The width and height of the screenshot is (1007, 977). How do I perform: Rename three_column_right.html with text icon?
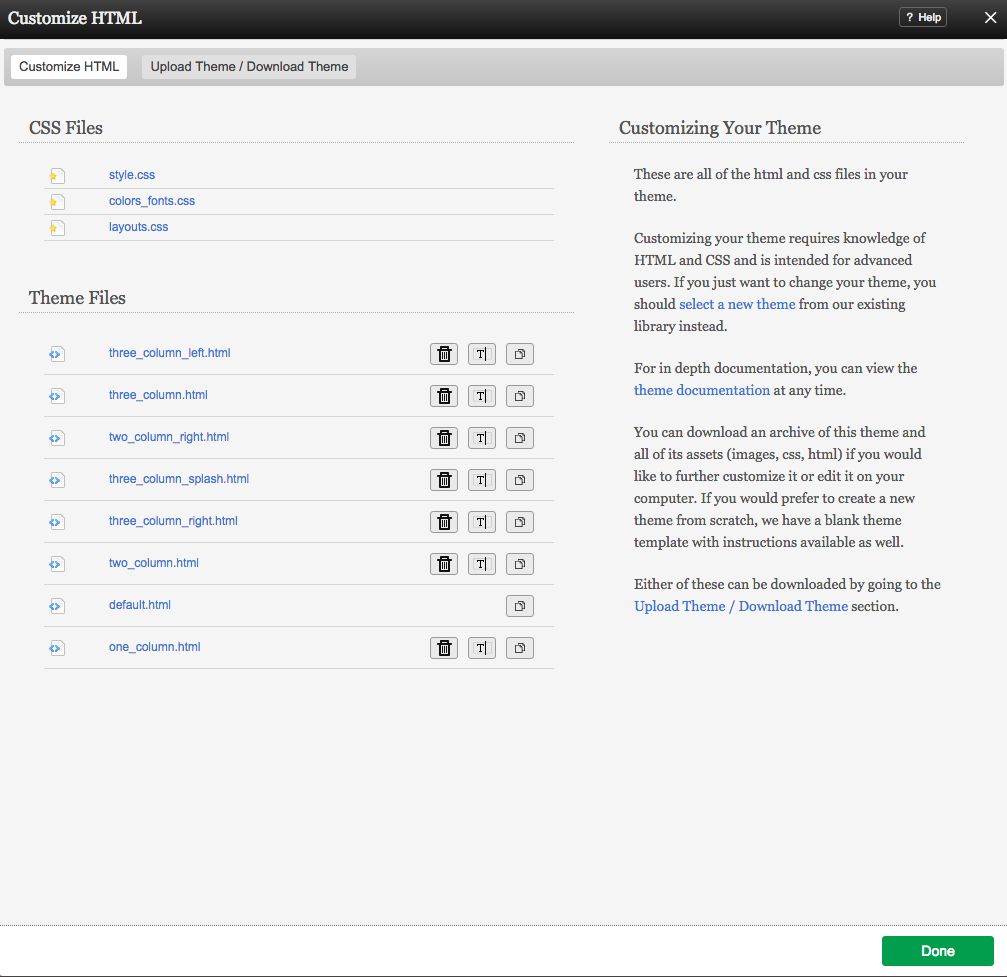pos(482,522)
